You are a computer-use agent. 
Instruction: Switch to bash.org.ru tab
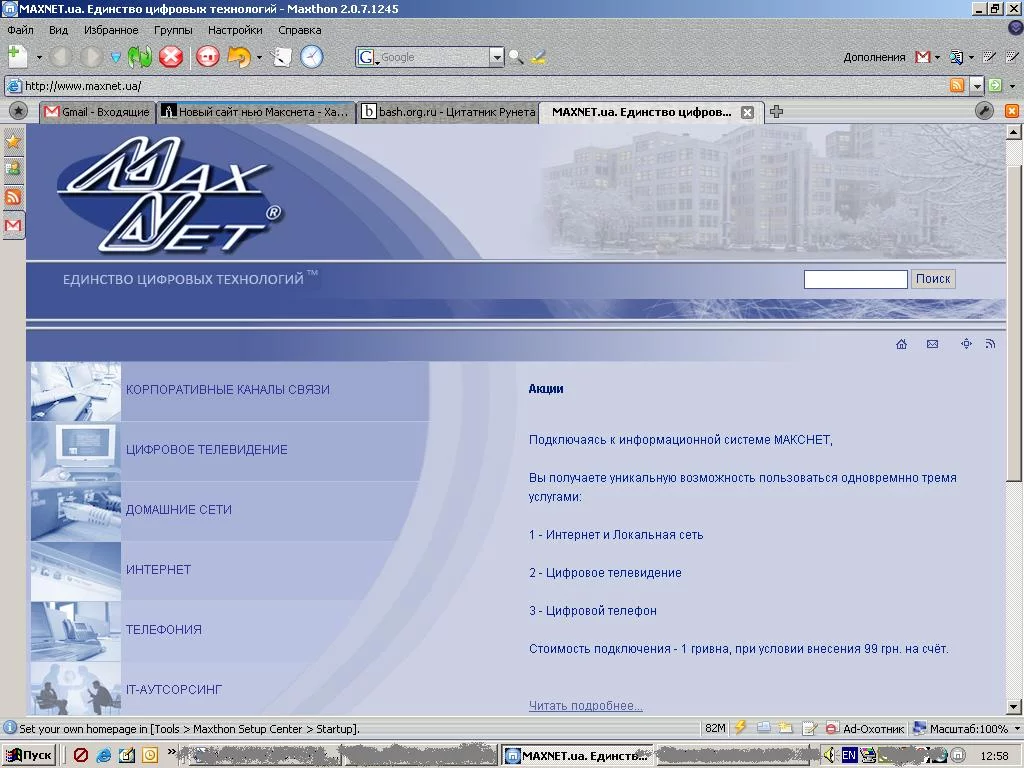448,112
